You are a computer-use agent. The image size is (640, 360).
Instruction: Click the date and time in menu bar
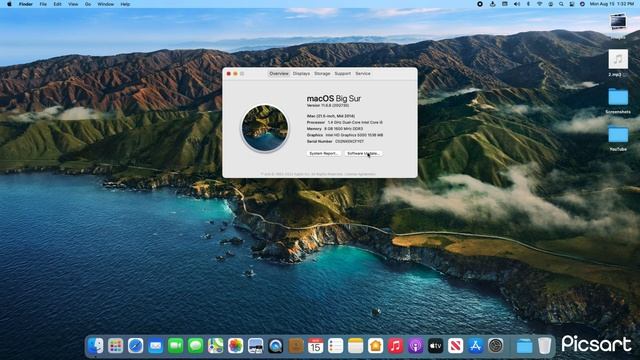click(x=612, y=4)
